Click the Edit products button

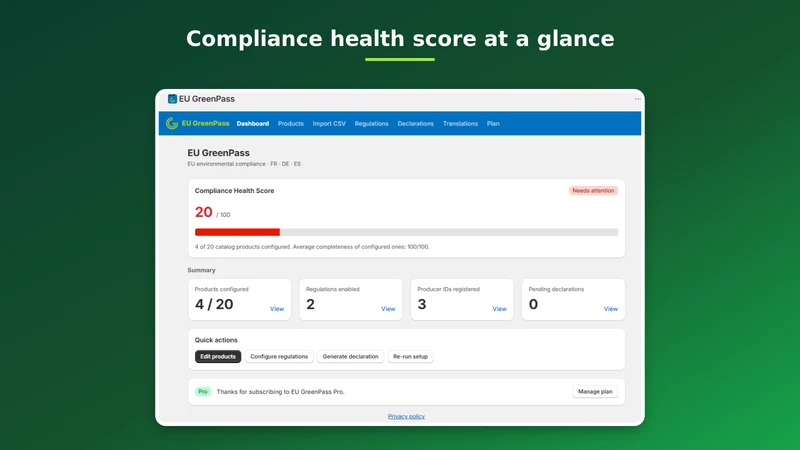pyautogui.click(x=218, y=357)
